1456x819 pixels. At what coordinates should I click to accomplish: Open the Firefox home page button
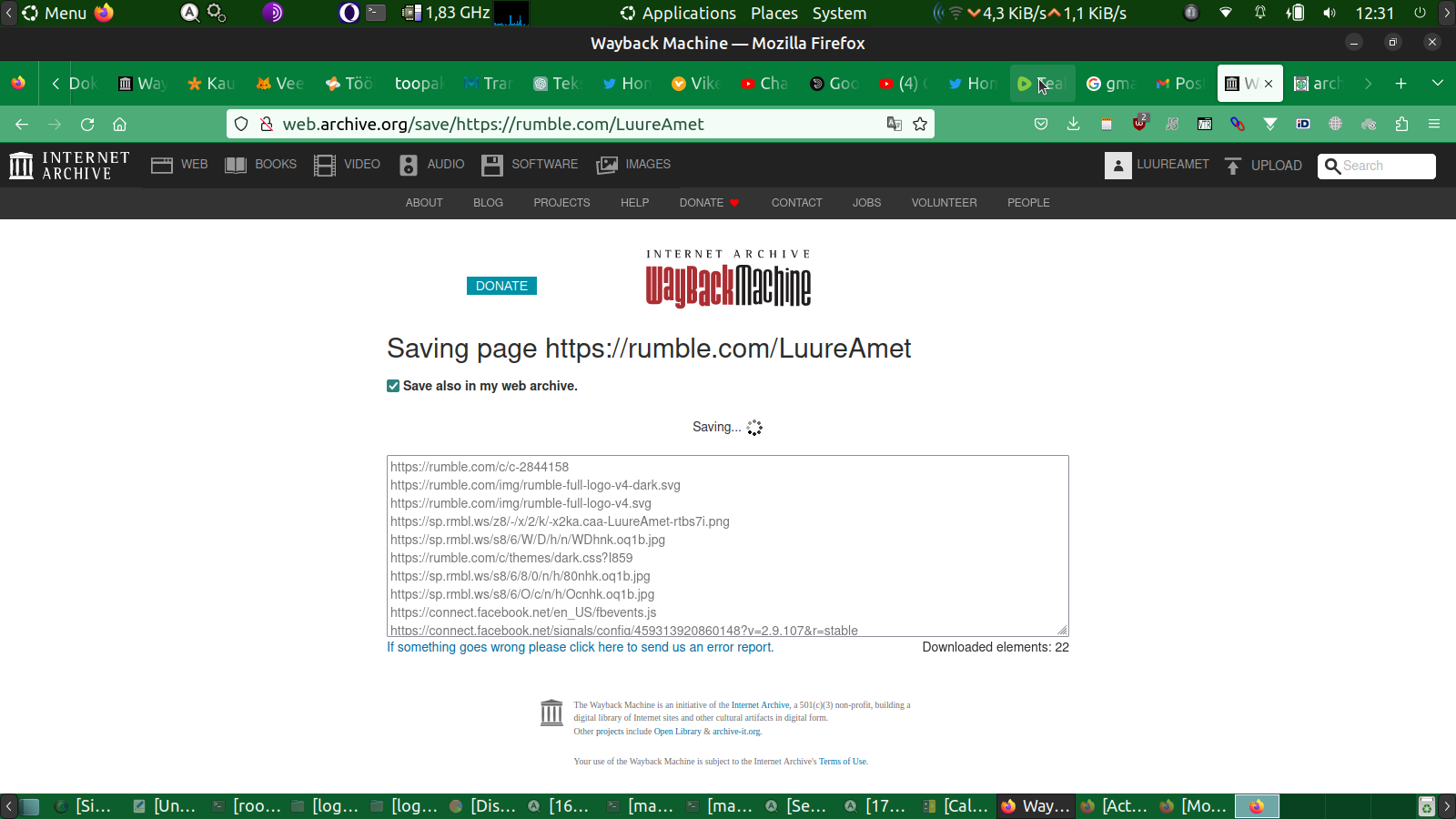pos(119,124)
